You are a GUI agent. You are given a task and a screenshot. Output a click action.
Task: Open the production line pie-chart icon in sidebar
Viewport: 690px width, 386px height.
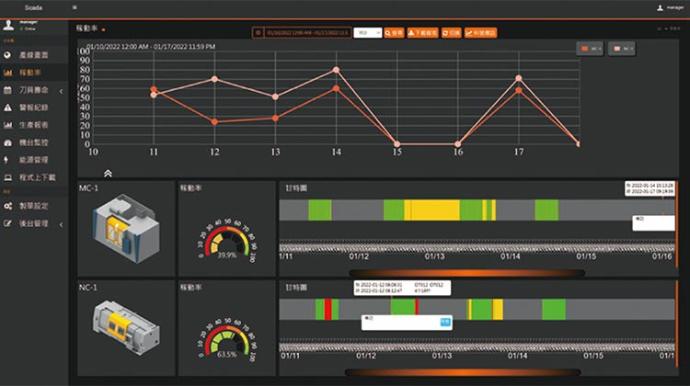click(x=7, y=55)
